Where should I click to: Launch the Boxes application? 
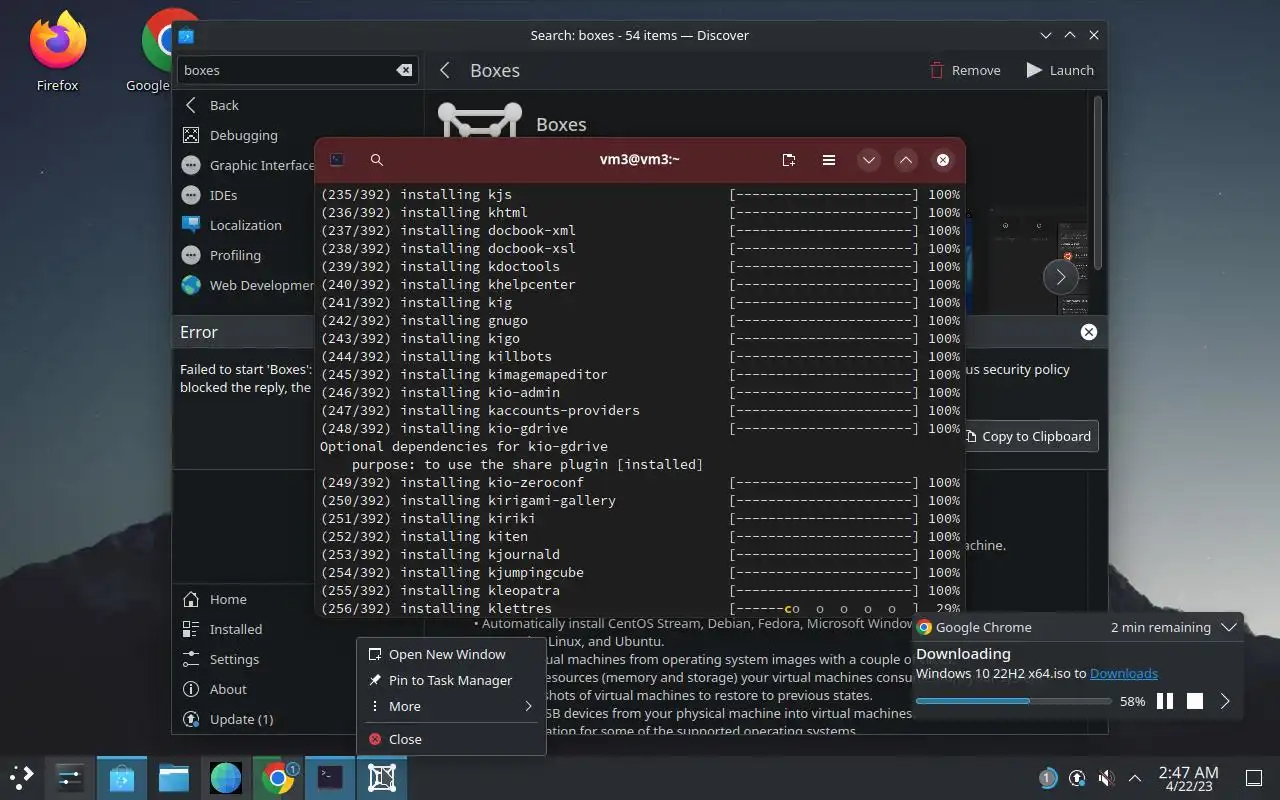tap(1060, 70)
